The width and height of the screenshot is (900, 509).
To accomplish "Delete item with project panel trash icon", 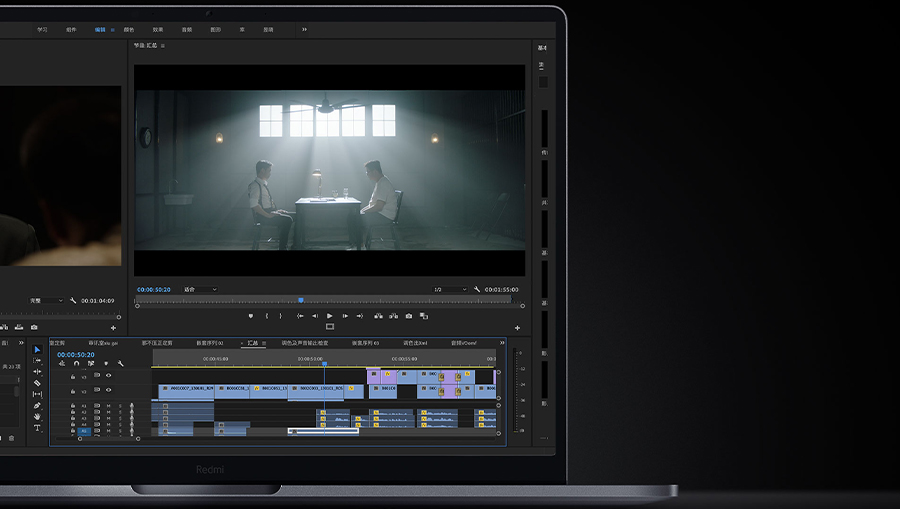I will (x=11, y=438).
